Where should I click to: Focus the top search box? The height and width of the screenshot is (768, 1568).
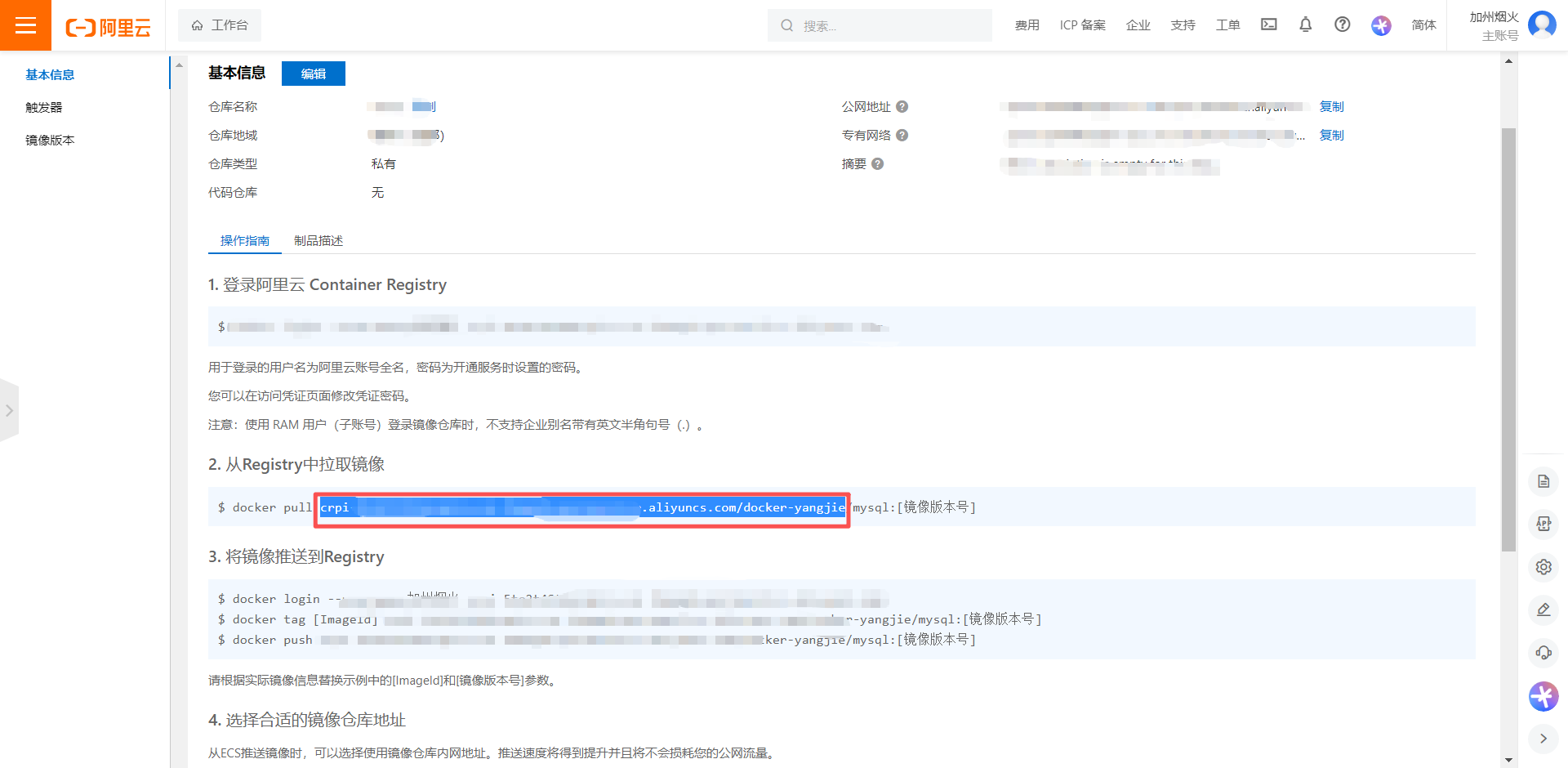coord(880,25)
